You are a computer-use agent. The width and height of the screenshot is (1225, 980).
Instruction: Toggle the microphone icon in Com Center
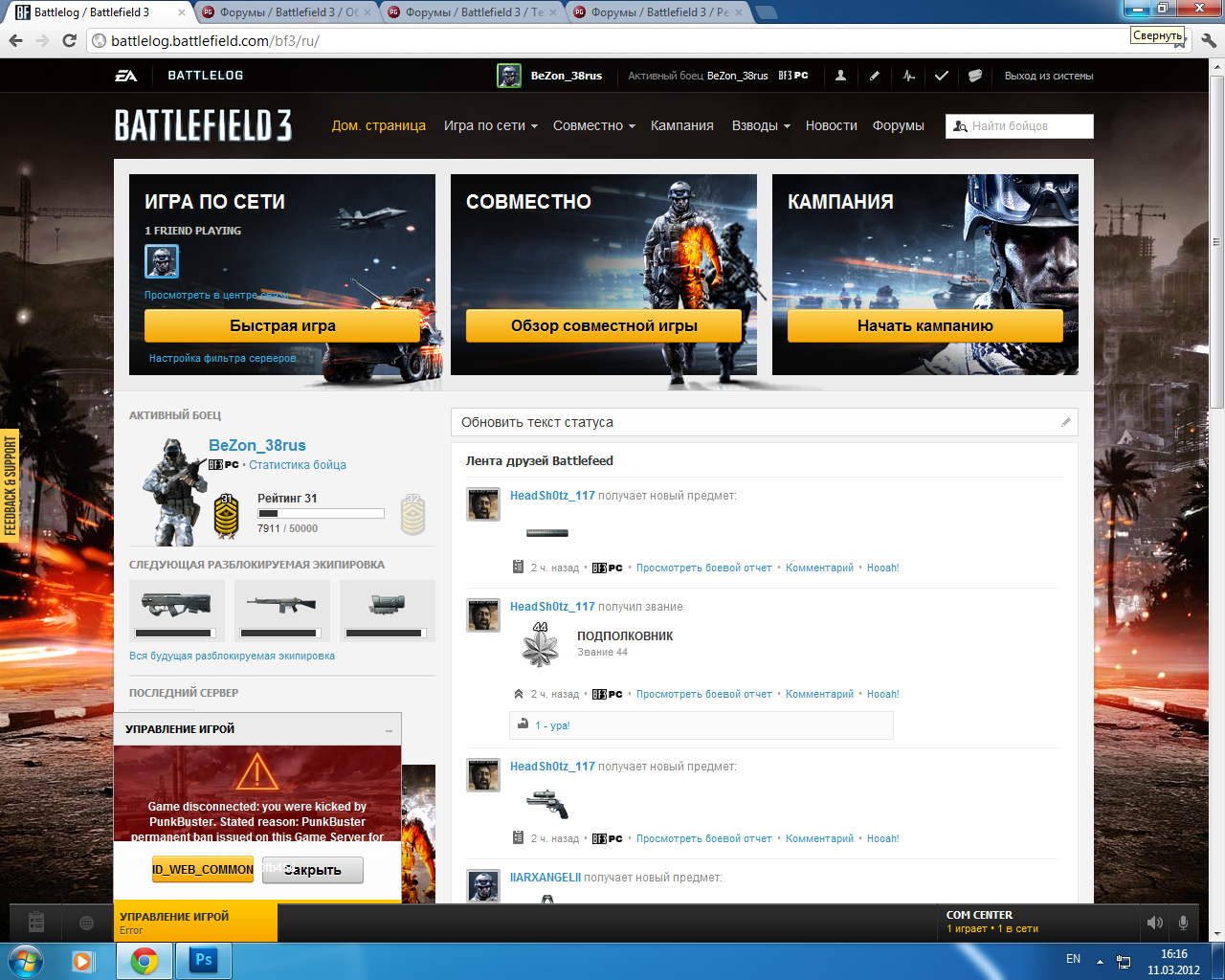point(1183,923)
